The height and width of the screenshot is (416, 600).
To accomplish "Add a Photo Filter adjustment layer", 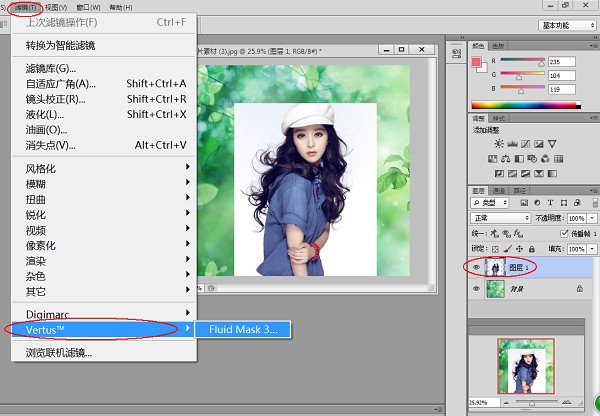I will click(x=532, y=159).
